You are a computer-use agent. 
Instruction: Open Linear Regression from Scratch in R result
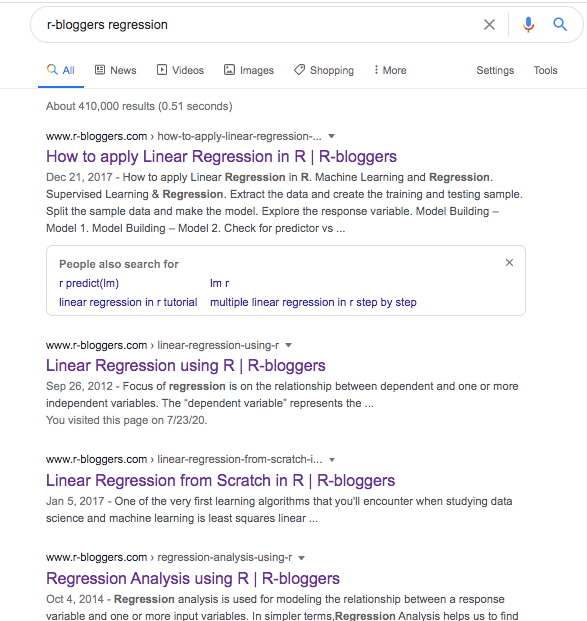[220, 480]
